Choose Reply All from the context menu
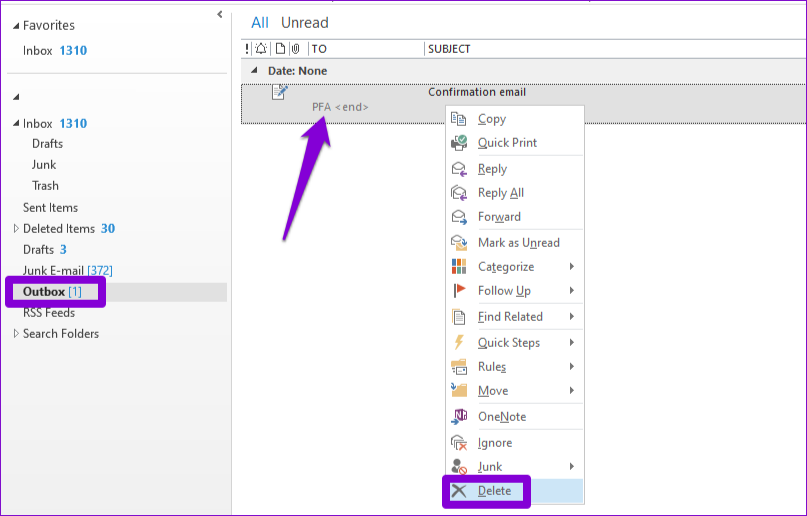807x516 pixels. [x=515, y=193]
